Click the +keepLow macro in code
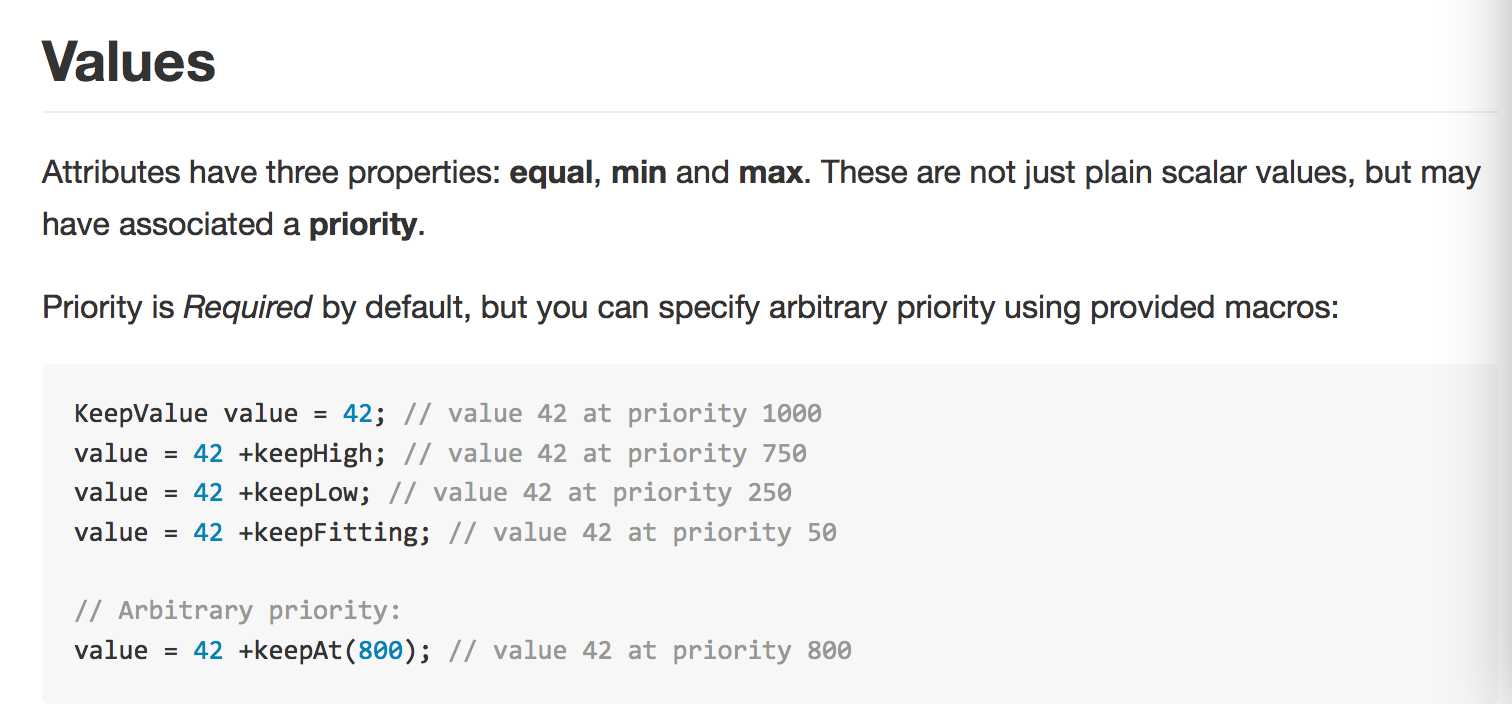Image resolution: width=1512 pixels, height=704 pixels. [x=304, y=493]
